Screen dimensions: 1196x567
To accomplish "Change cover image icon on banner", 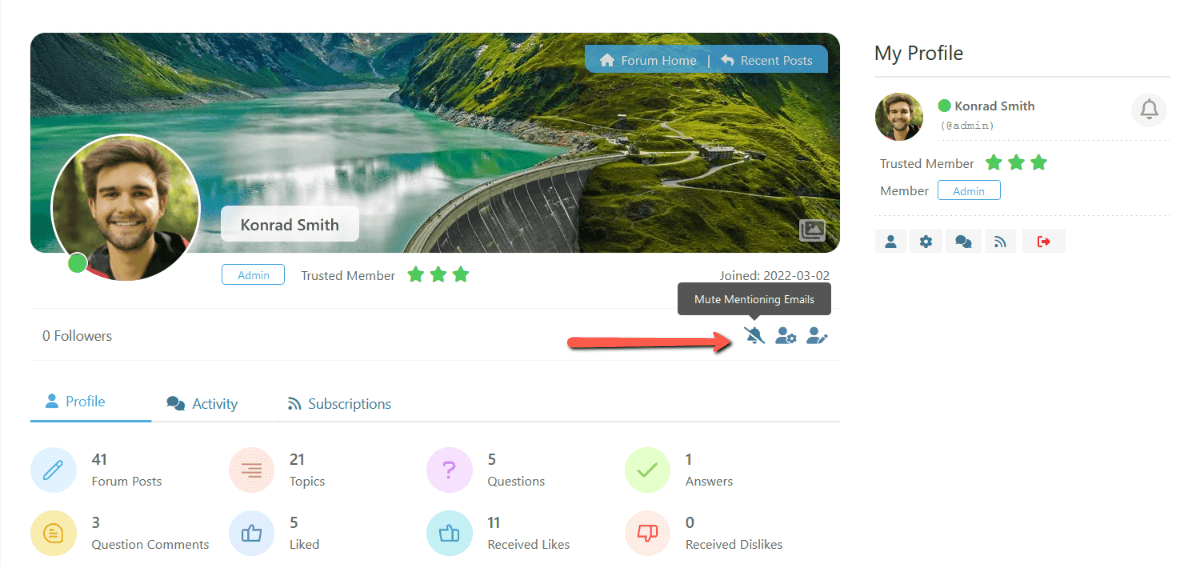I will click(812, 230).
